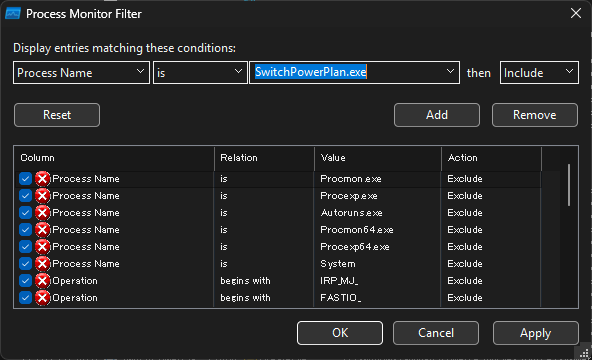
Task: Uncheck the Procmon64.exe filter checkbox
Action: (25, 229)
